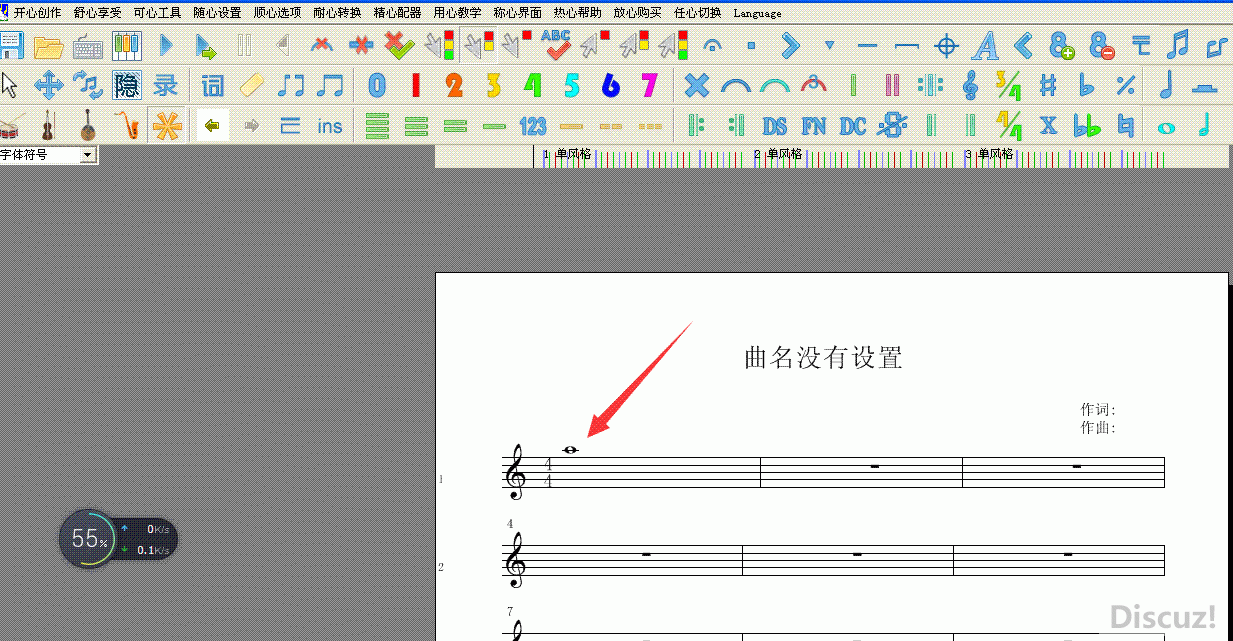
Task: Open the 舒心享受 menu
Action: pos(97,13)
